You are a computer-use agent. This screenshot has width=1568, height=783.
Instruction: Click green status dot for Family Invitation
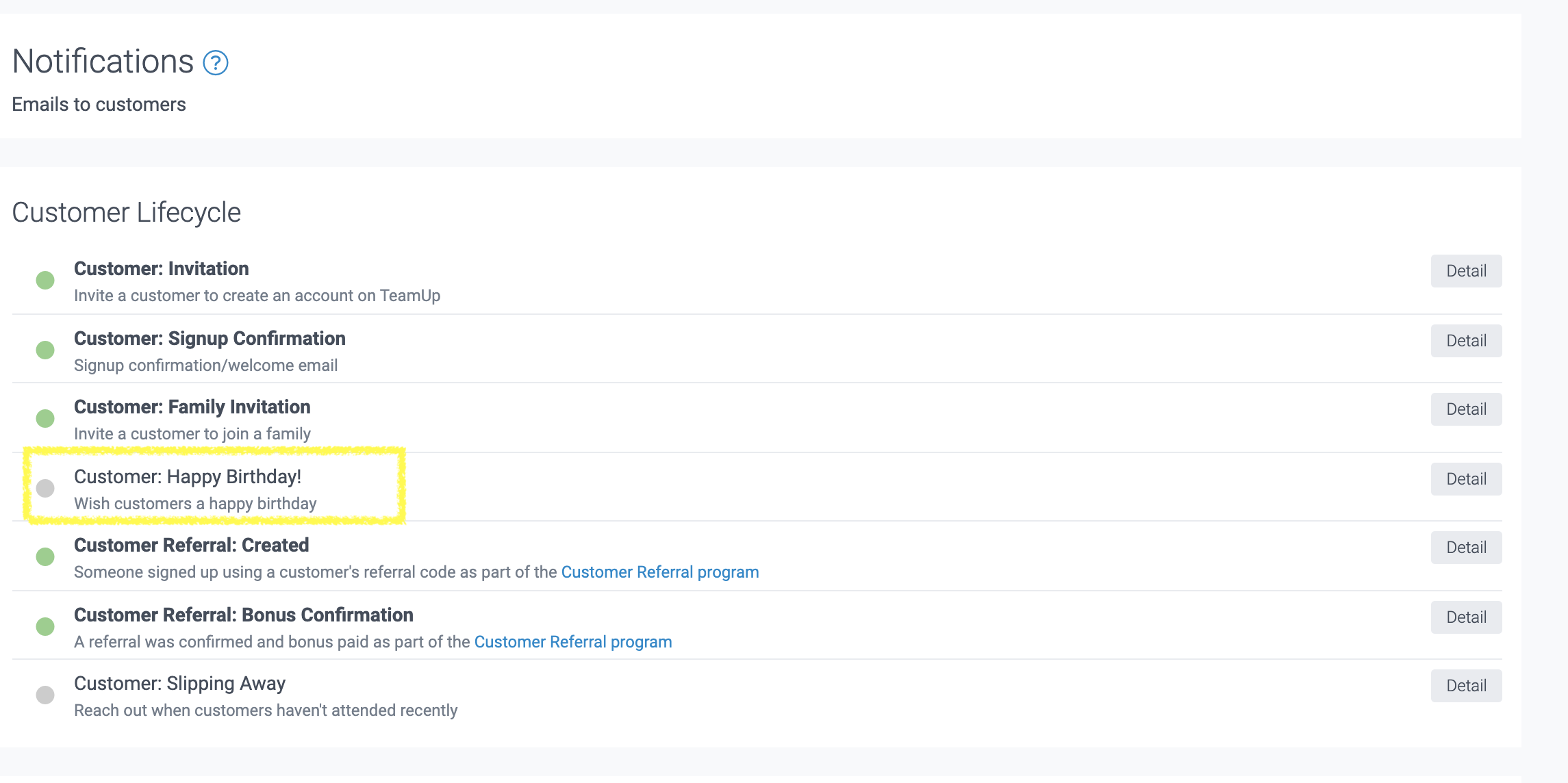tap(45, 418)
